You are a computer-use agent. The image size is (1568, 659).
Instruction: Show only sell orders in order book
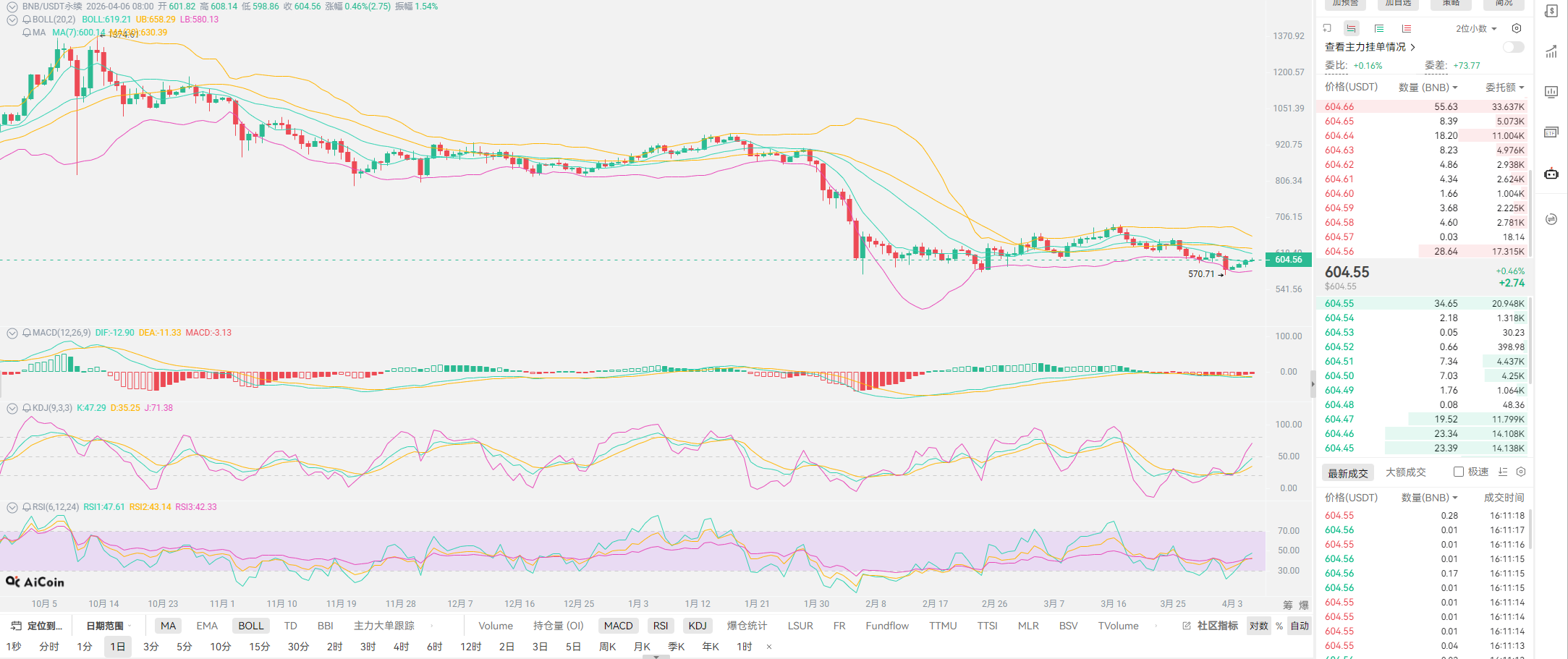coord(1406,28)
